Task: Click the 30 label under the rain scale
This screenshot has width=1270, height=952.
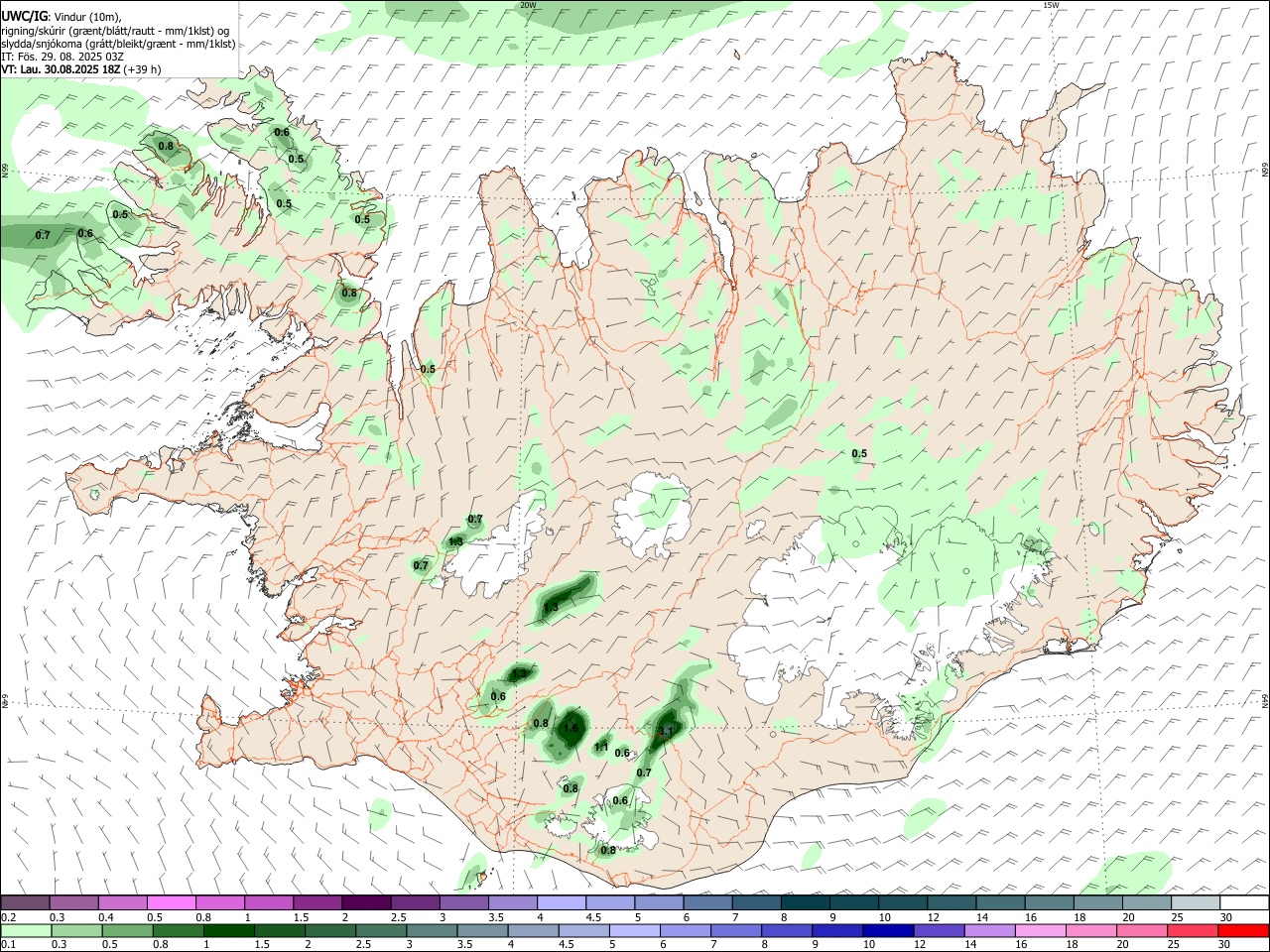Action: pos(1226,945)
